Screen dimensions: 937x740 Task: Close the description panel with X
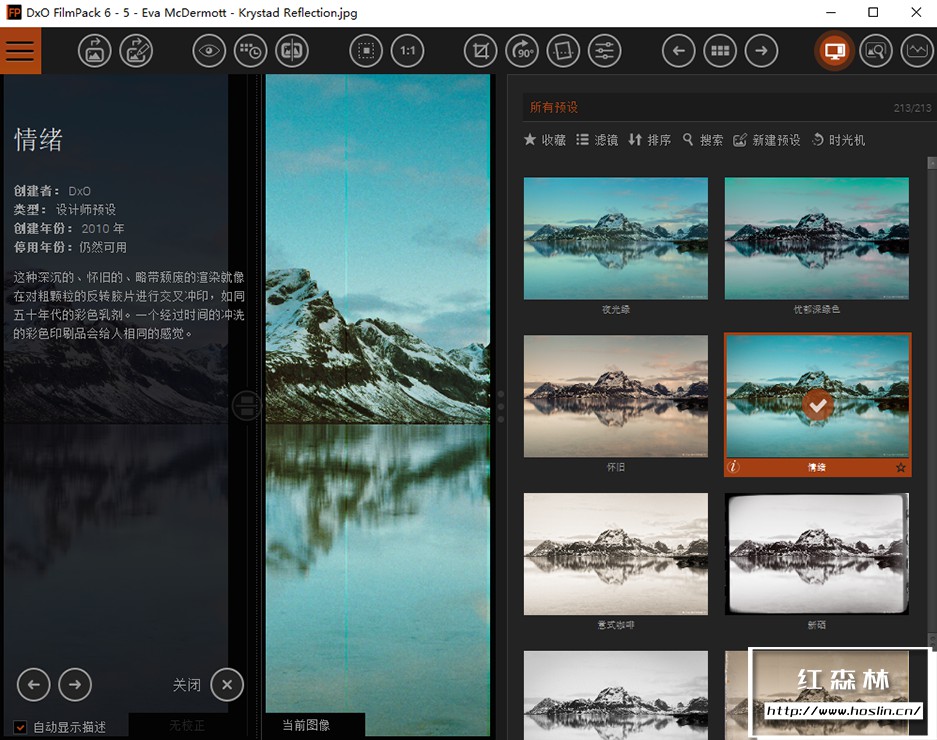click(227, 684)
